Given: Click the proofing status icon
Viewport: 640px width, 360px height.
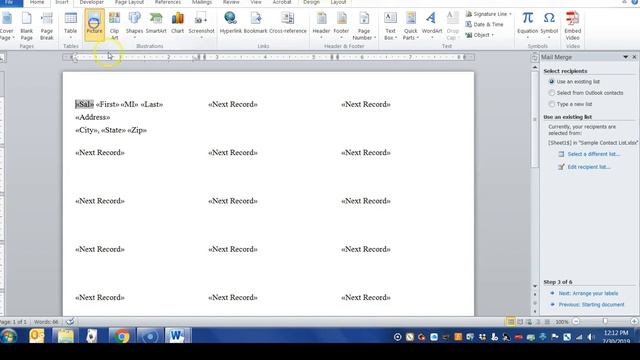Looking at the screenshot, I should (70, 322).
